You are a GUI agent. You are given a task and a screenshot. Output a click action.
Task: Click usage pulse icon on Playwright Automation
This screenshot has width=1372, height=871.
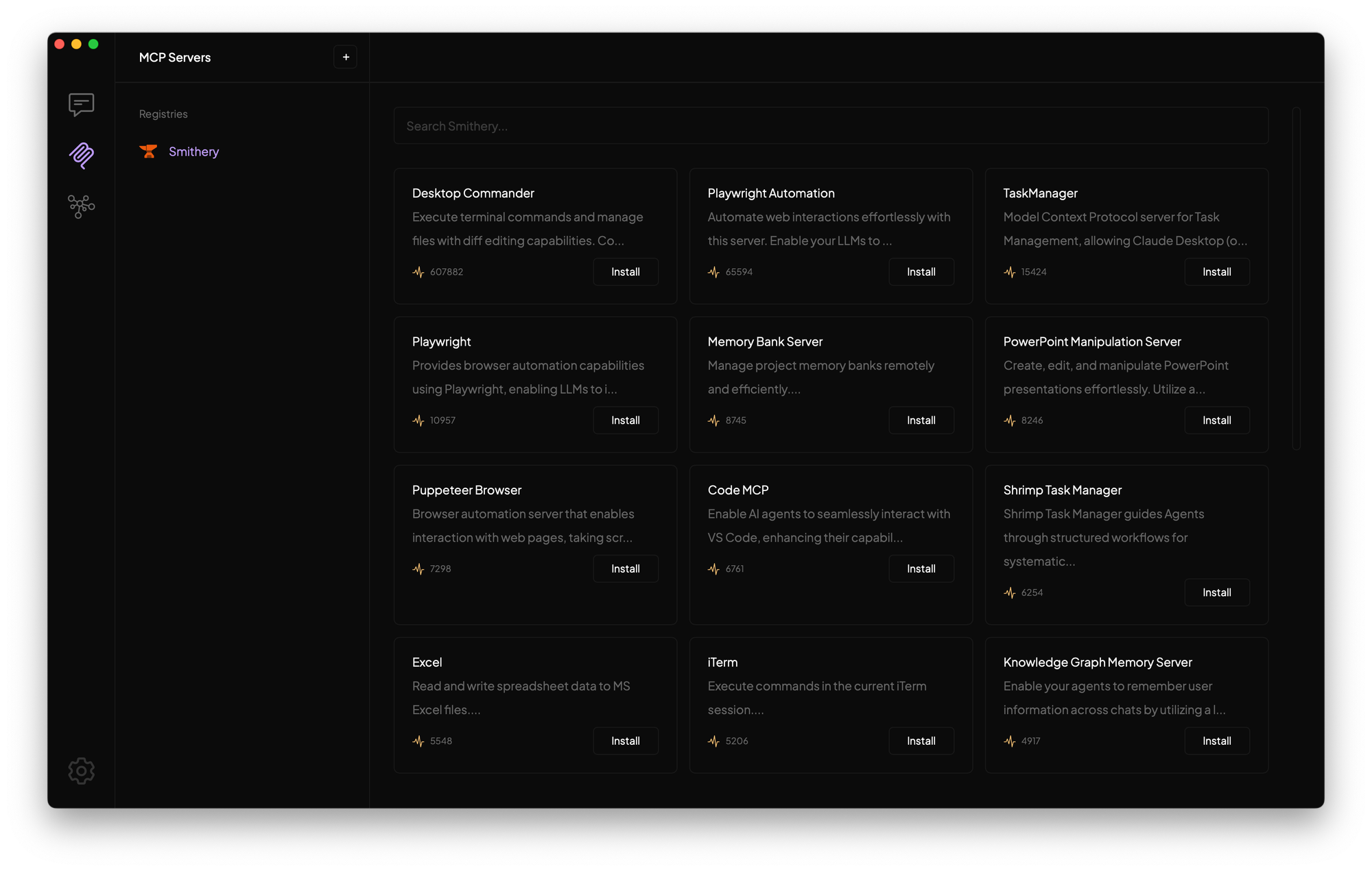[x=714, y=272]
